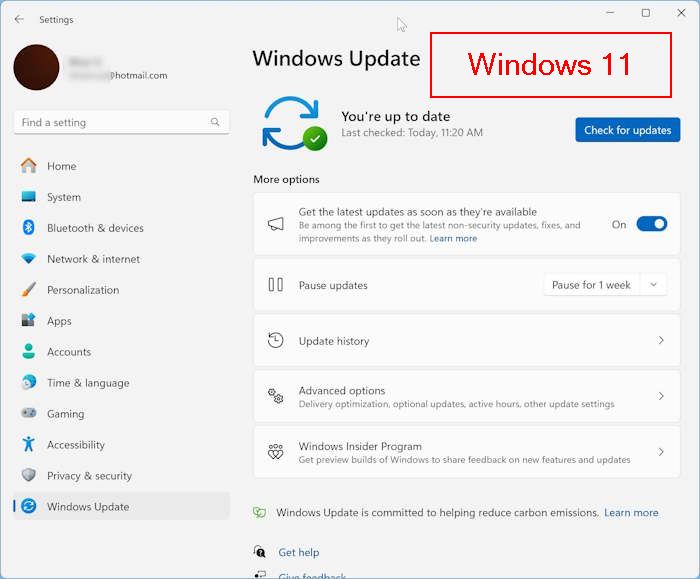Click the Windows Insider Program hearts icon

point(275,452)
